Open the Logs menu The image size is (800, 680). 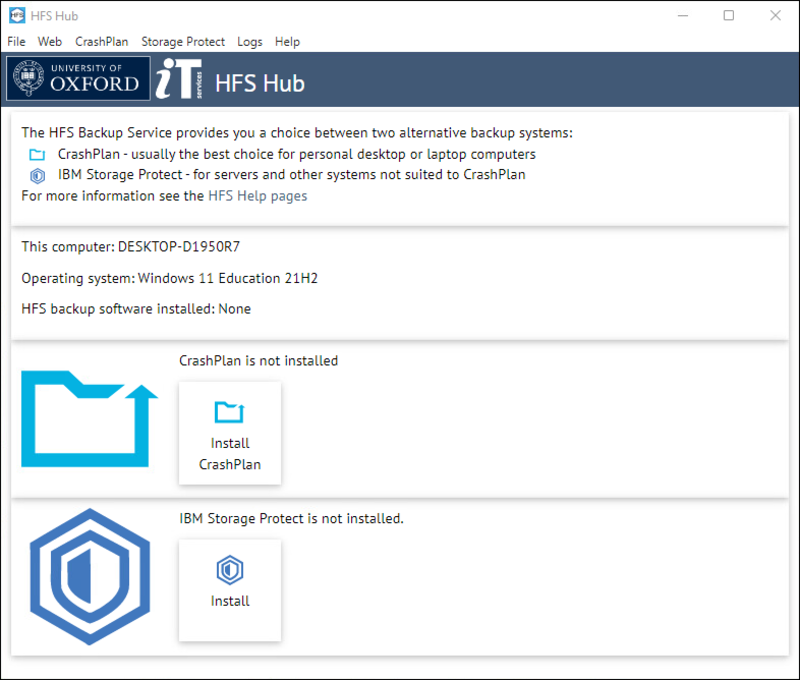pyautogui.click(x=250, y=42)
